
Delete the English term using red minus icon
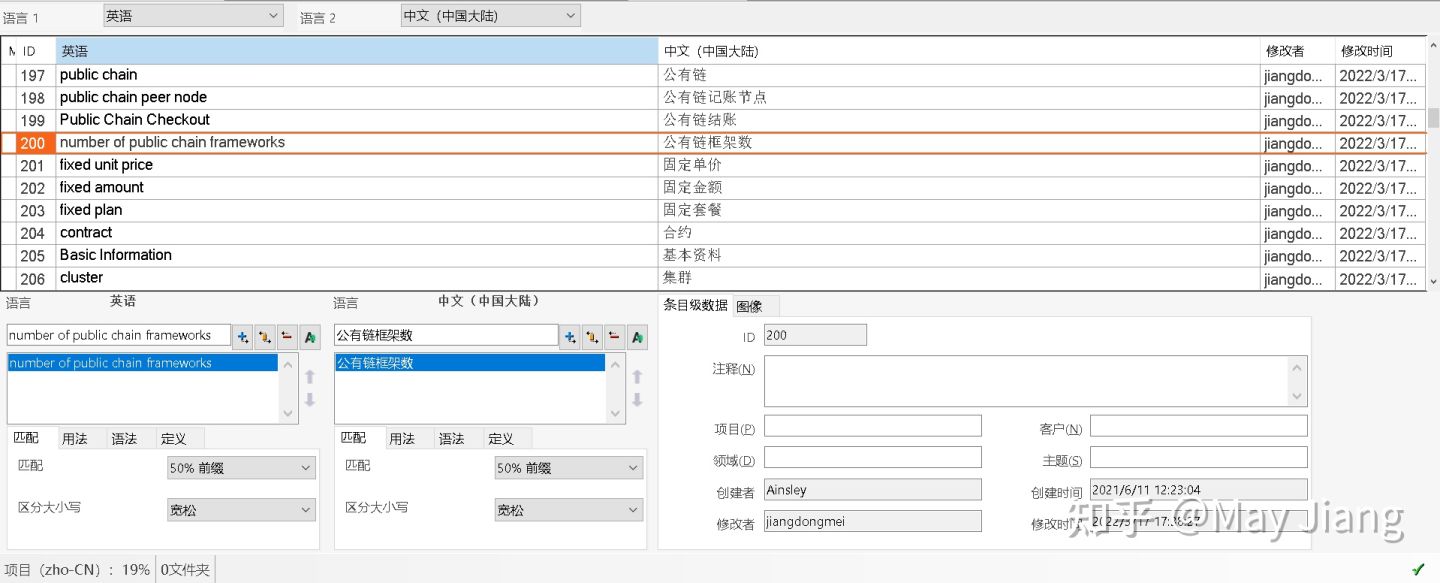coord(288,337)
